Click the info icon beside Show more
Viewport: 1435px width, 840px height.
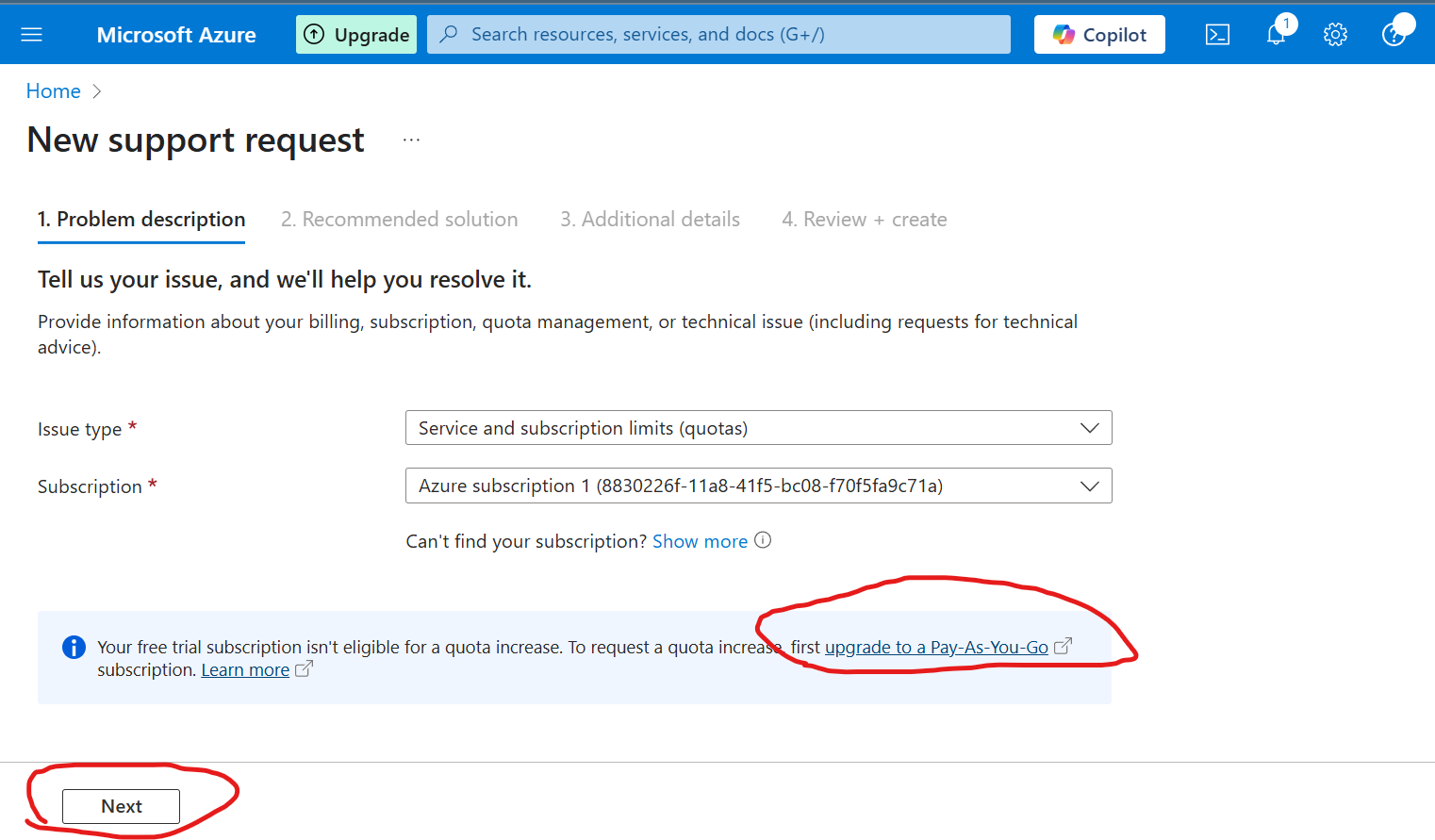click(x=763, y=540)
